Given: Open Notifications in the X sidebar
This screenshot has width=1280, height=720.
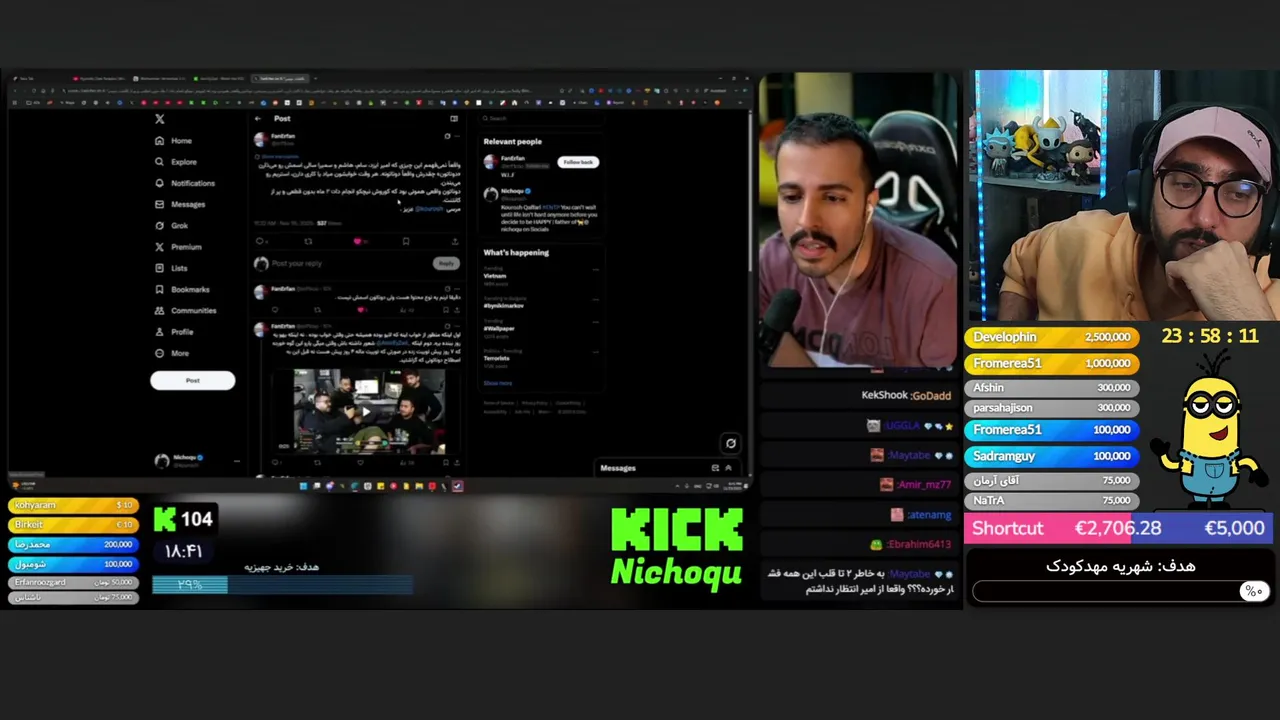Looking at the screenshot, I should click(x=185, y=183).
